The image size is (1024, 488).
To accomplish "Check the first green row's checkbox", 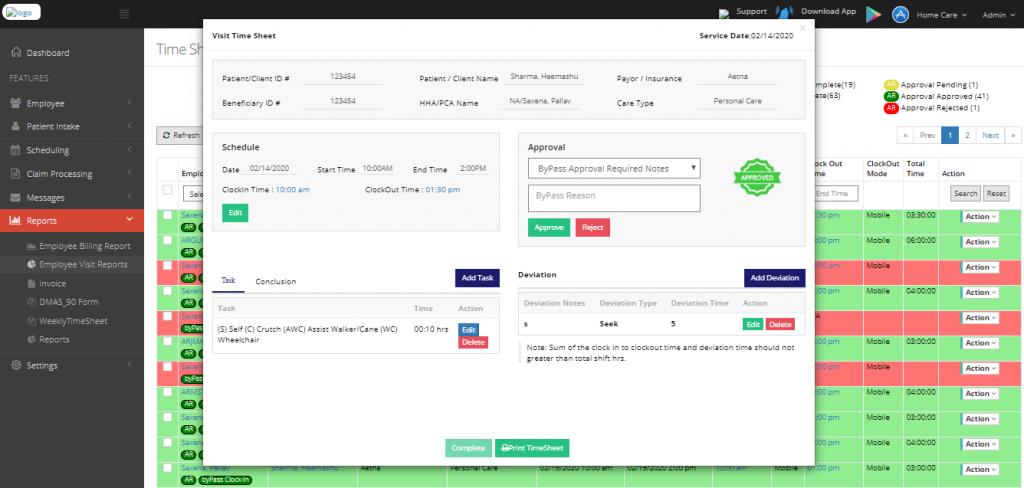I will tap(167, 215).
